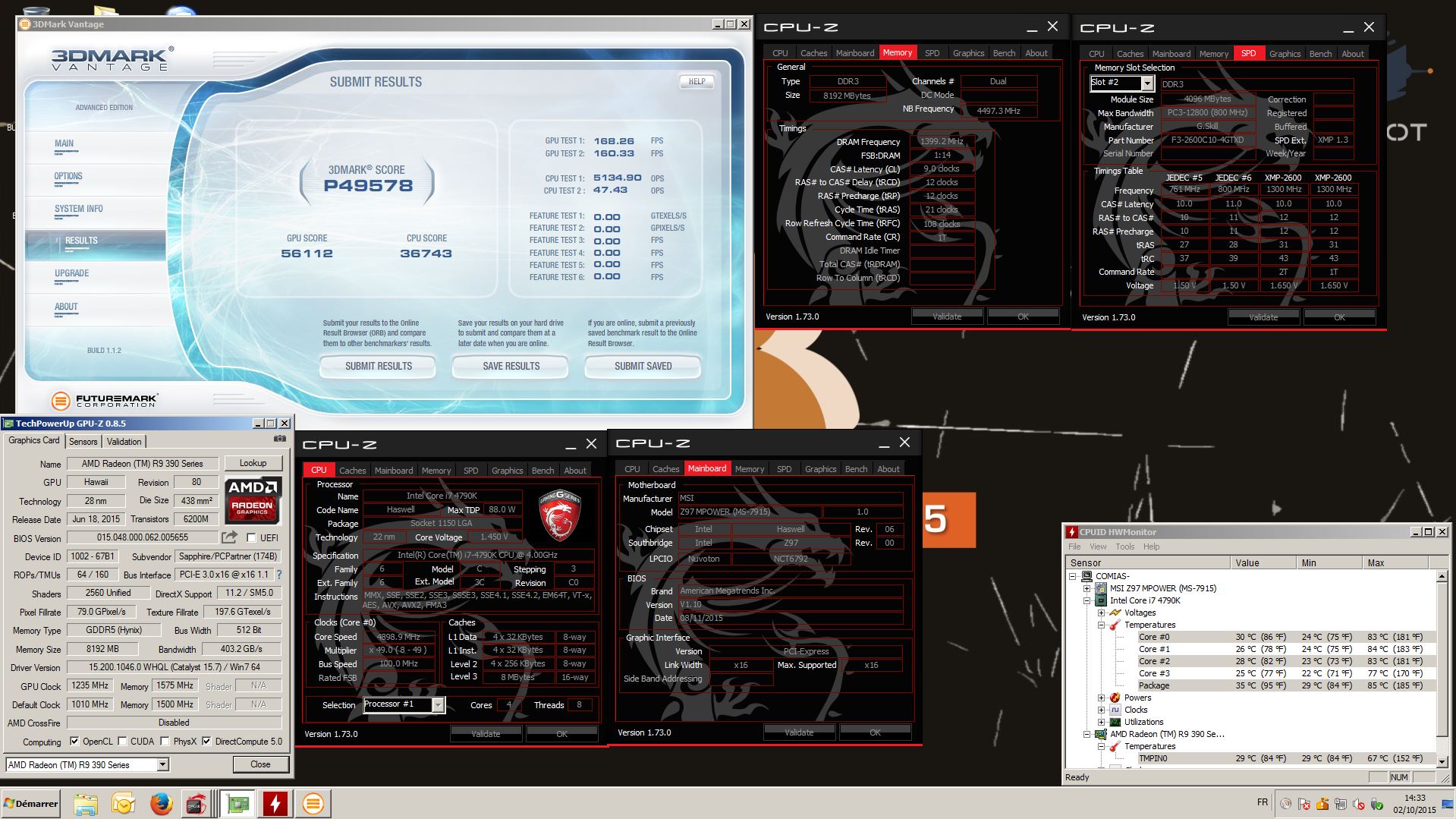Click the Clocks waveform icon in HWMonitor
Screen dimensions: 1456x819
(x=1115, y=710)
